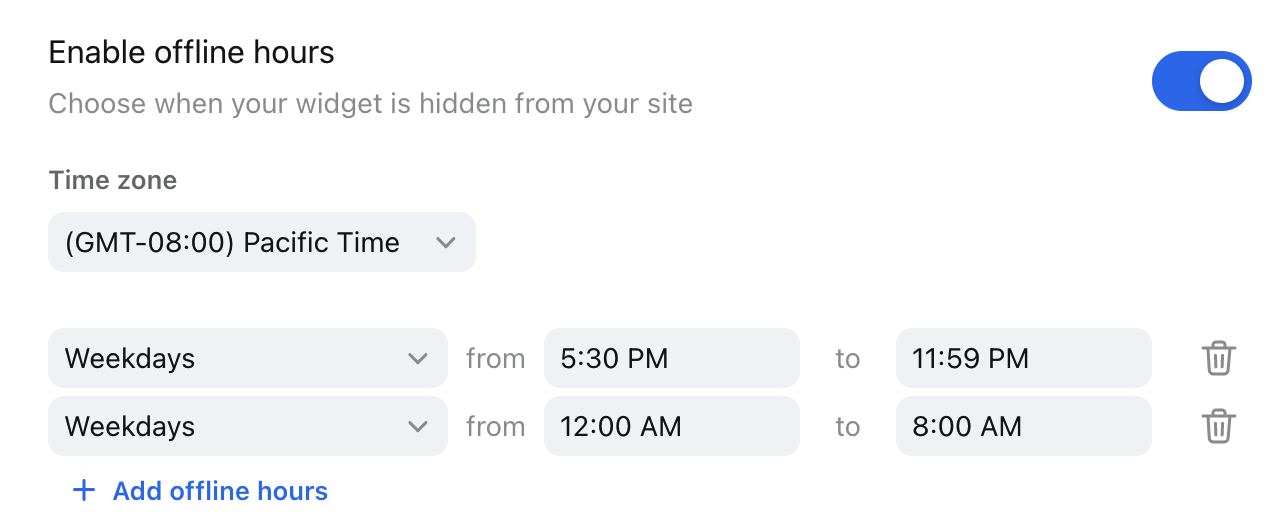Click the chevron on the second Weekdays selector

[417, 426]
